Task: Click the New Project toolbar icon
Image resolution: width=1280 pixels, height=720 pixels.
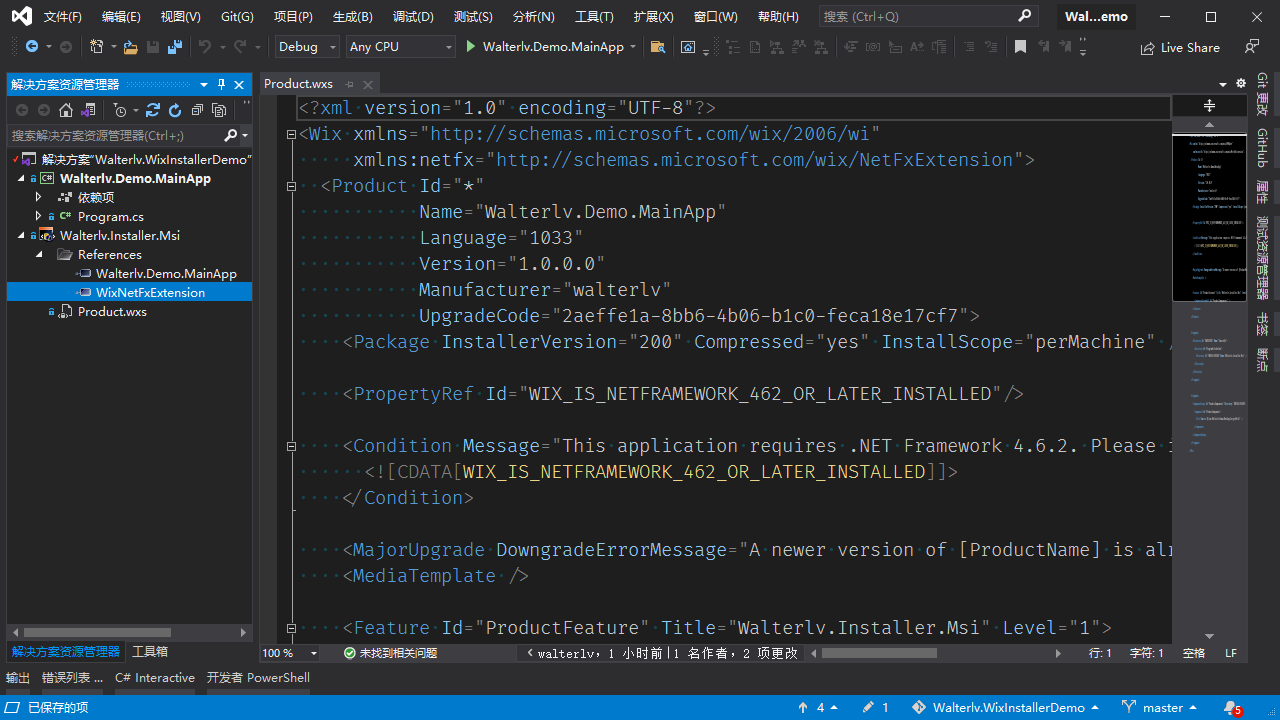Action: pyautogui.click(x=96, y=47)
